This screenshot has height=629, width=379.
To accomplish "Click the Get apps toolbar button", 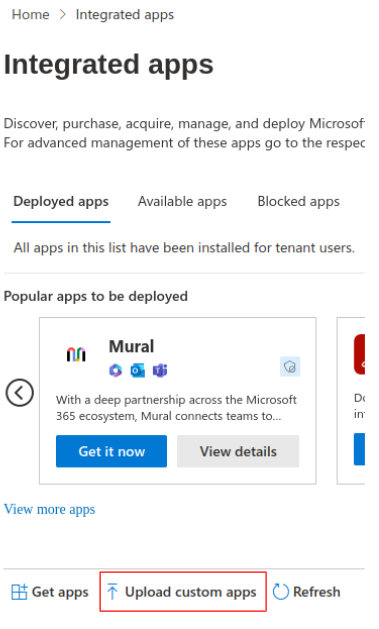I will point(50,592).
